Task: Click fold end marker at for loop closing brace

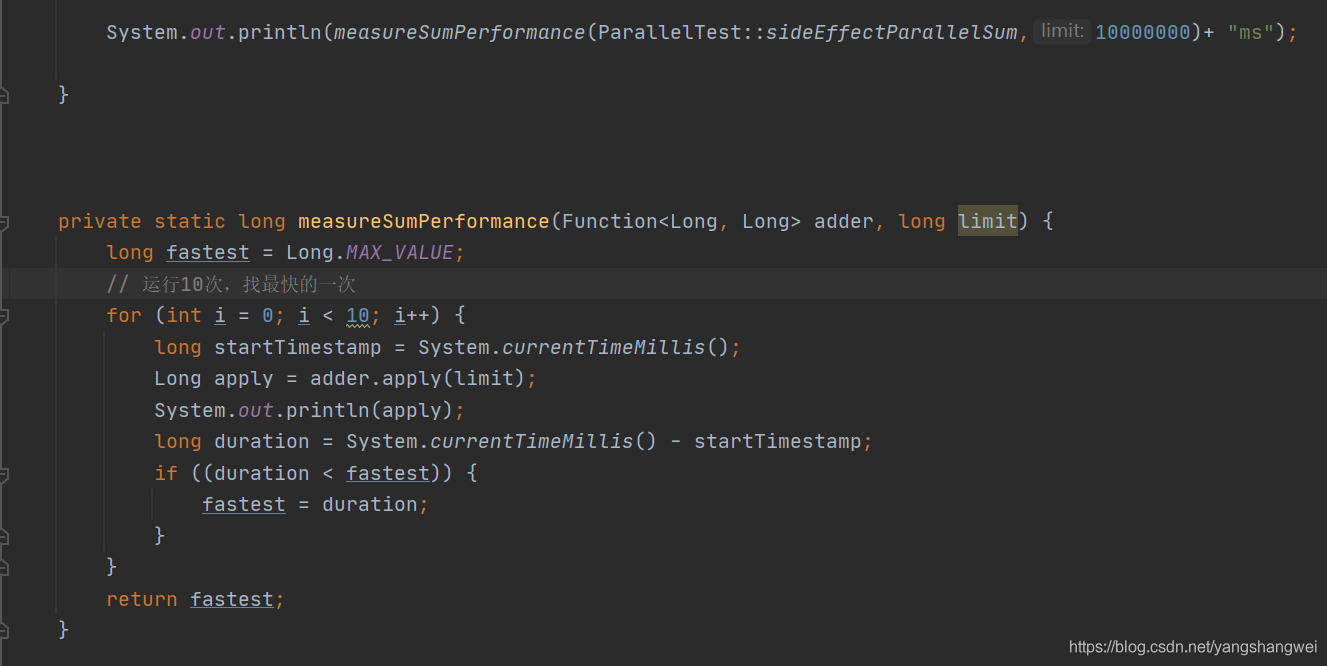Action: [4, 567]
